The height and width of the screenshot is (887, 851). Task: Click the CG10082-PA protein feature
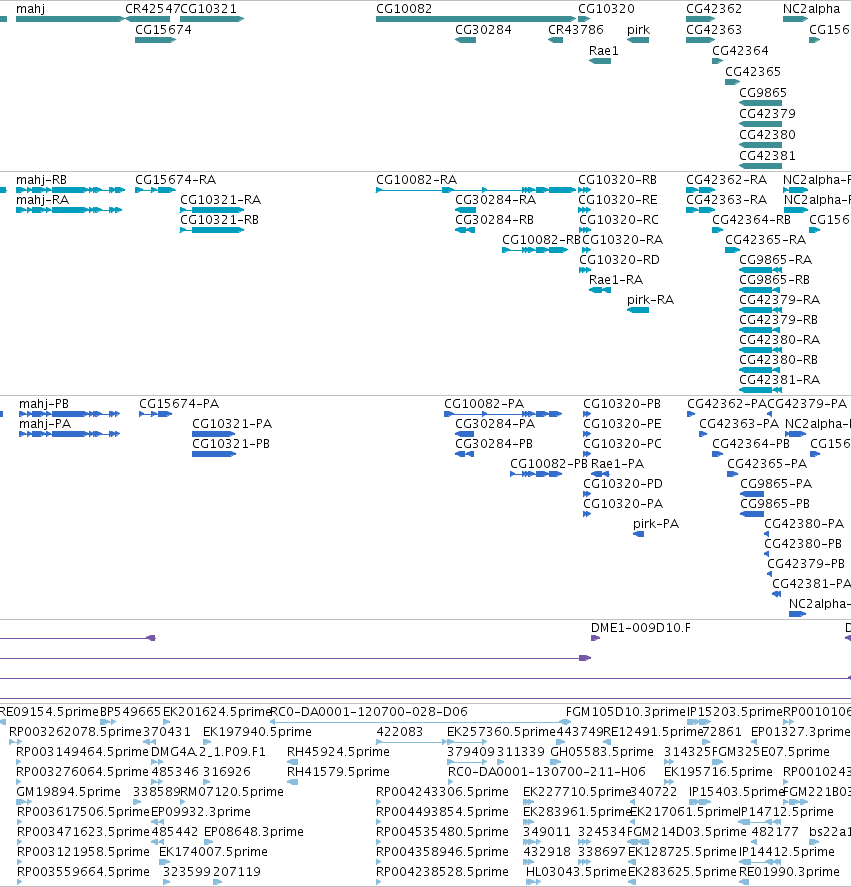coord(503,414)
